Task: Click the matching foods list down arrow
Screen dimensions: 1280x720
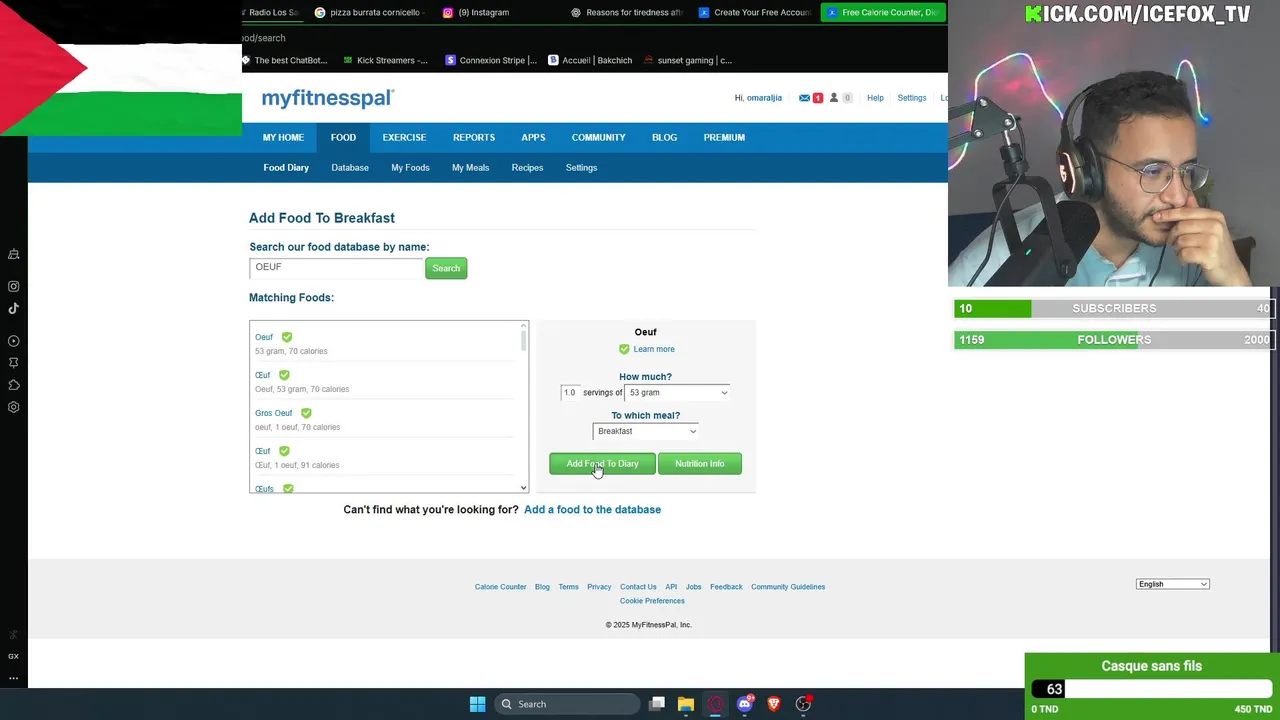Action: tap(523, 488)
